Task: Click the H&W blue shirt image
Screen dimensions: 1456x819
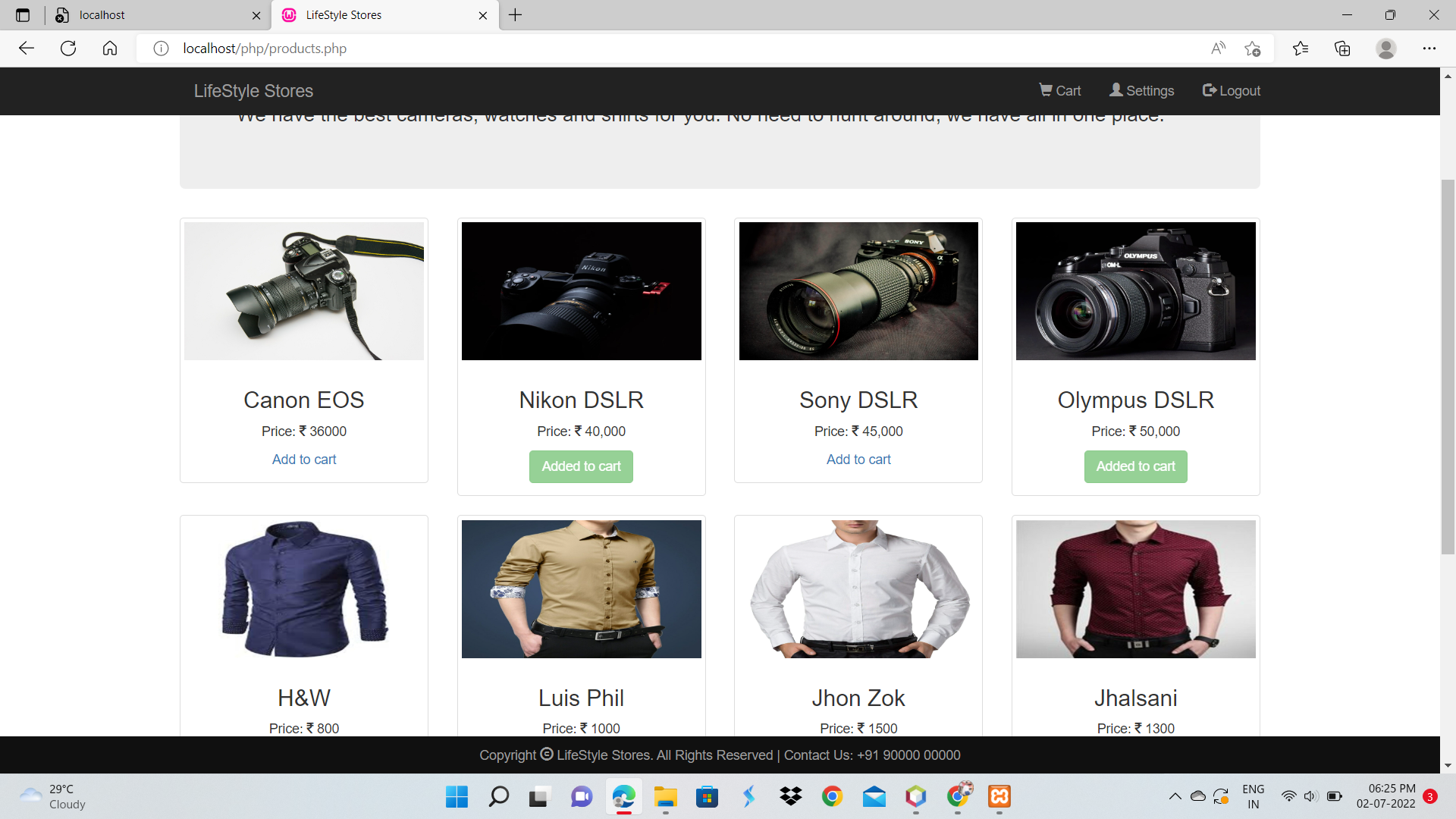Action: 304,589
